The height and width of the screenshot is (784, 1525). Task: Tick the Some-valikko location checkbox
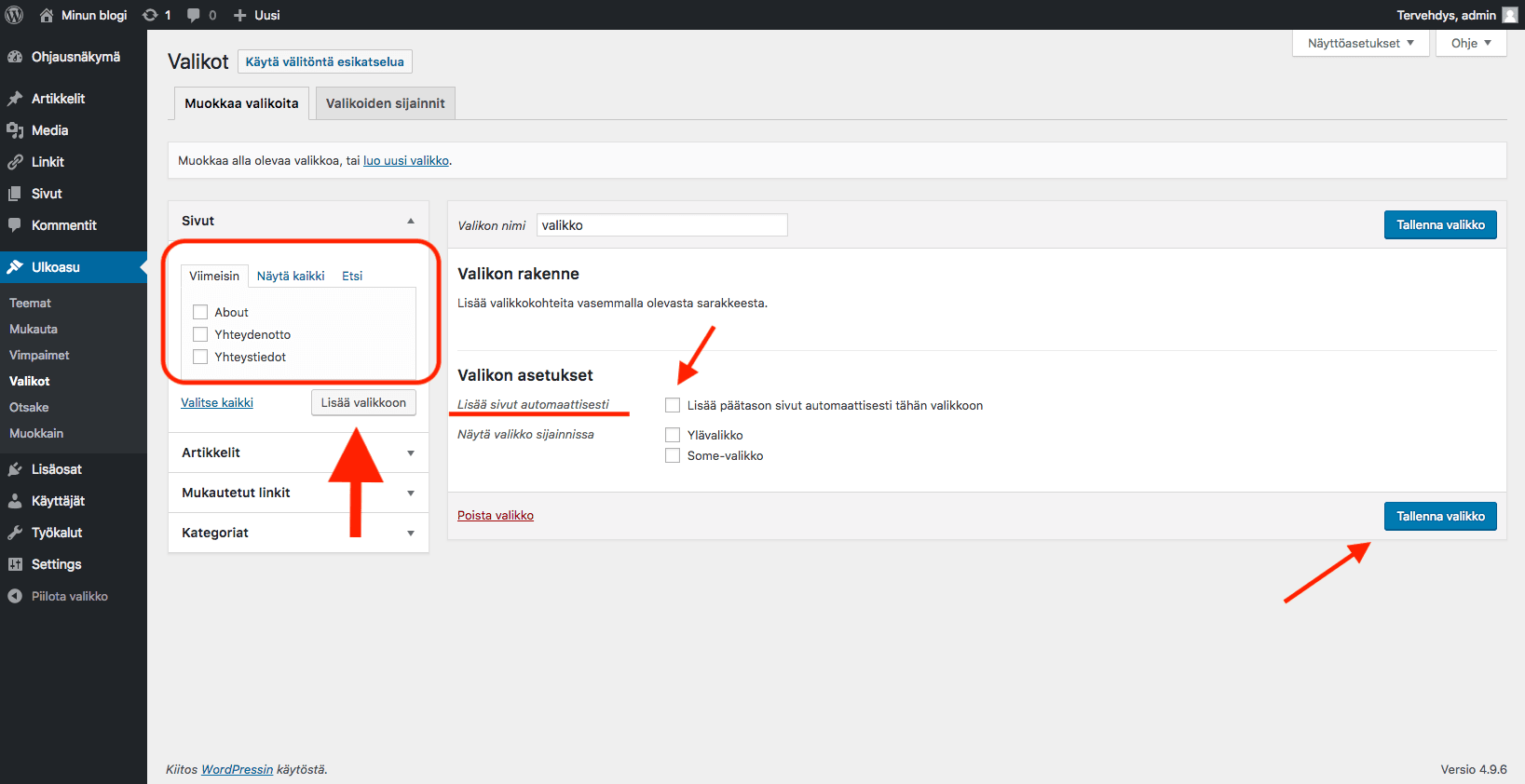[673, 455]
